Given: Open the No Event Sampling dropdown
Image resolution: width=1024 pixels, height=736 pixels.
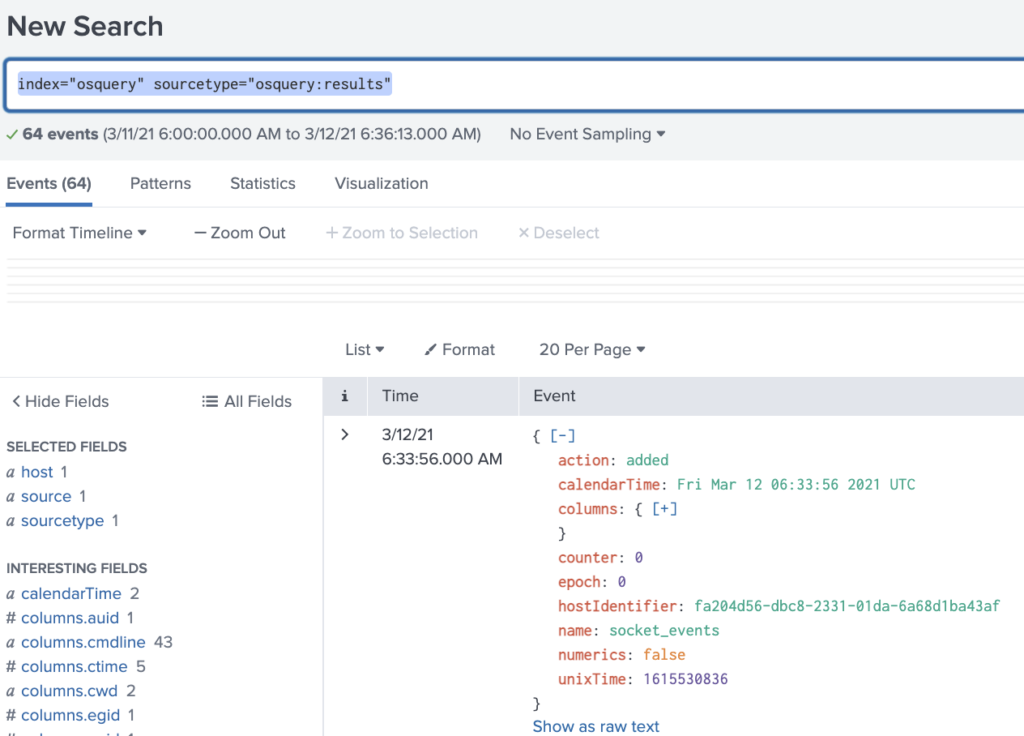Looking at the screenshot, I should (x=586, y=133).
